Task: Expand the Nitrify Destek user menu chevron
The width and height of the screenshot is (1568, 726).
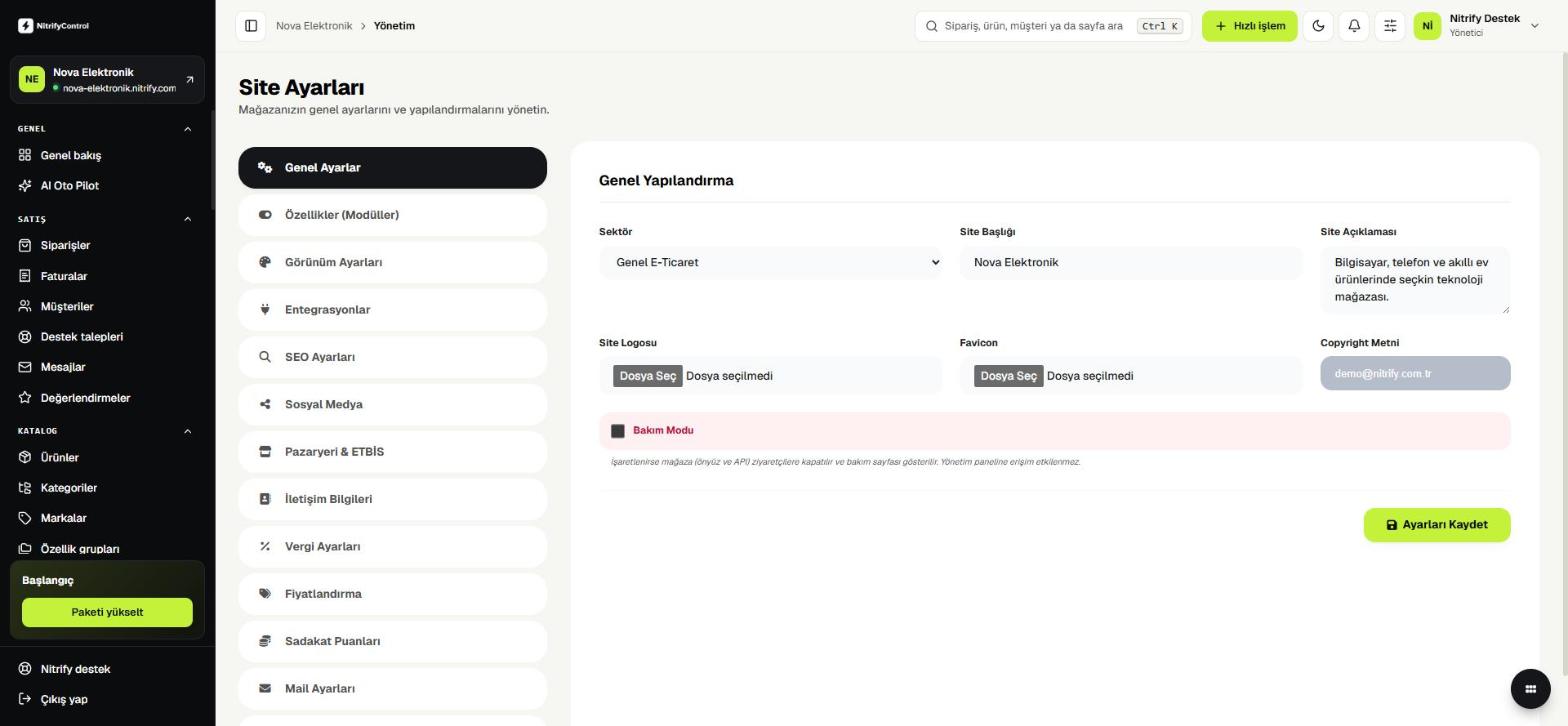Action: tap(1534, 26)
